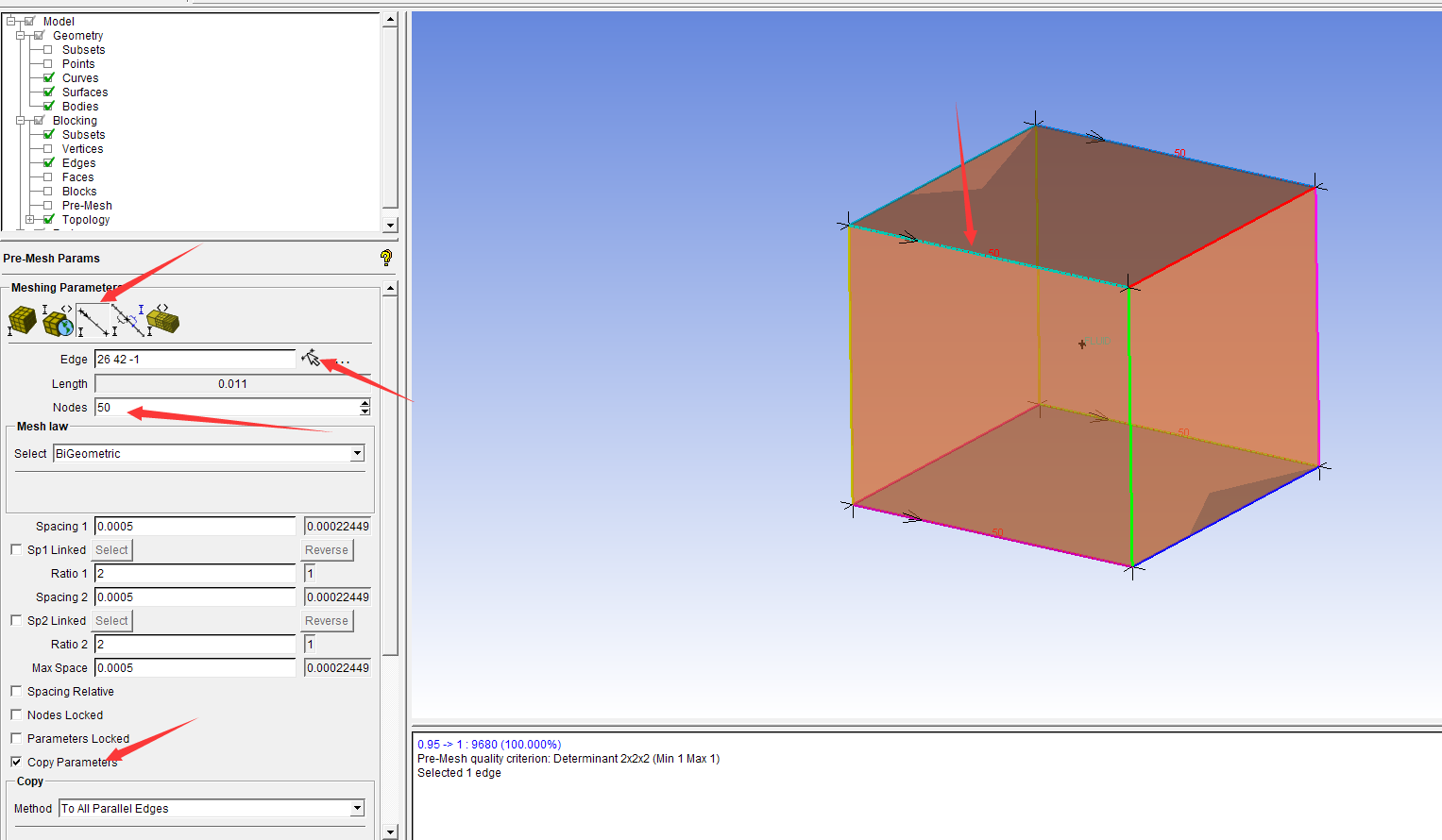
Task: Select the Blocking label in tree
Action: point(75,121)
